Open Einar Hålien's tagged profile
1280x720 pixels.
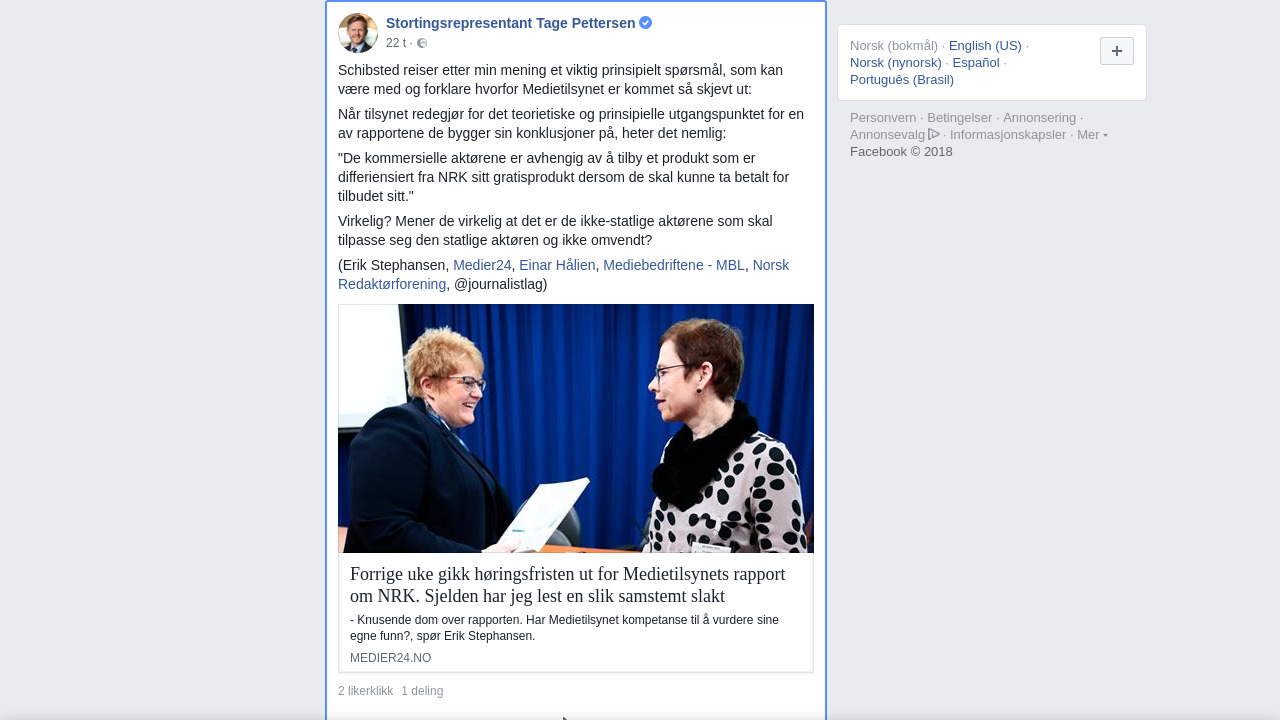(557, 265)
